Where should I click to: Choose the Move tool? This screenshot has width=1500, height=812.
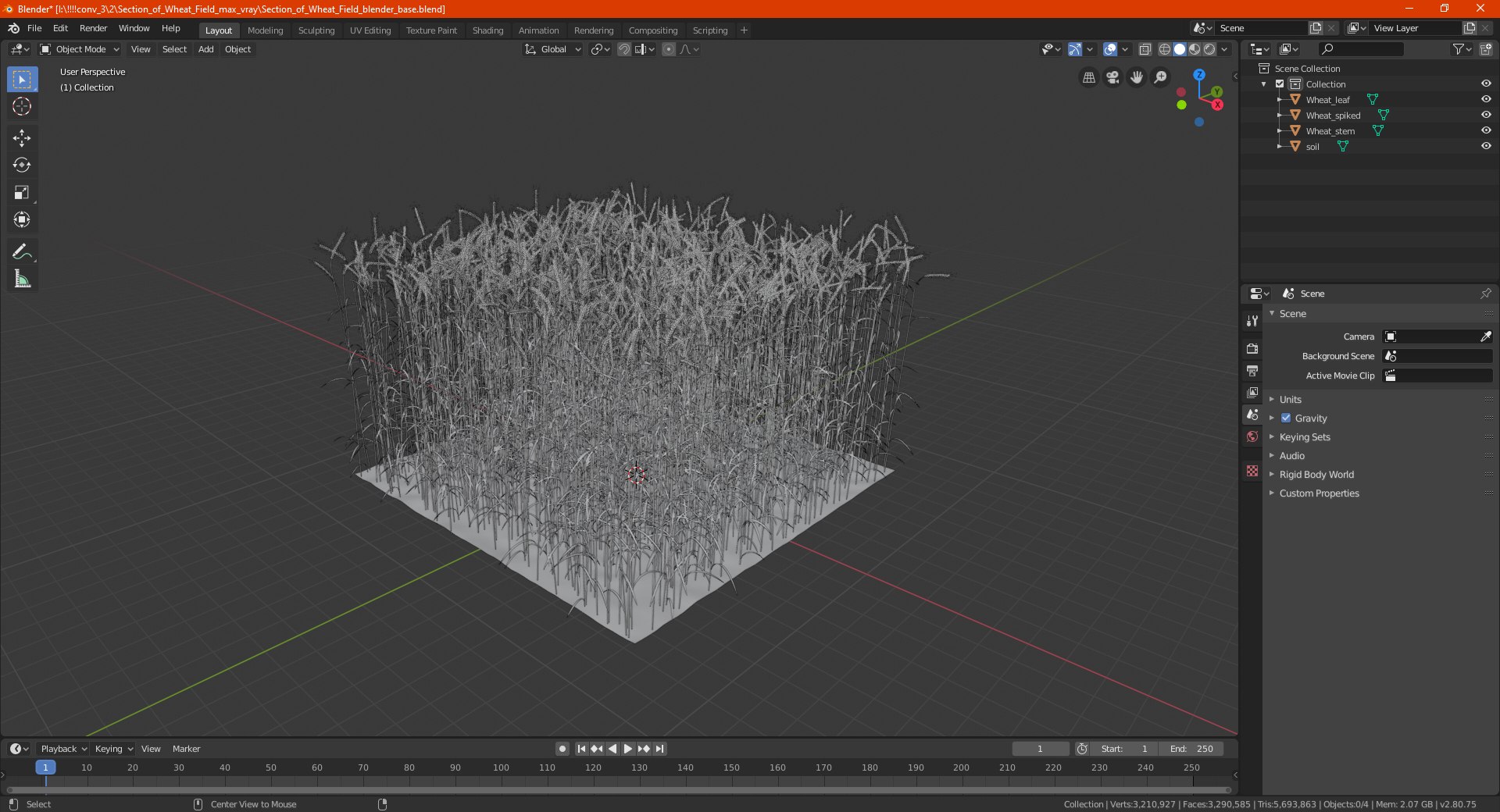click(22, 138)
